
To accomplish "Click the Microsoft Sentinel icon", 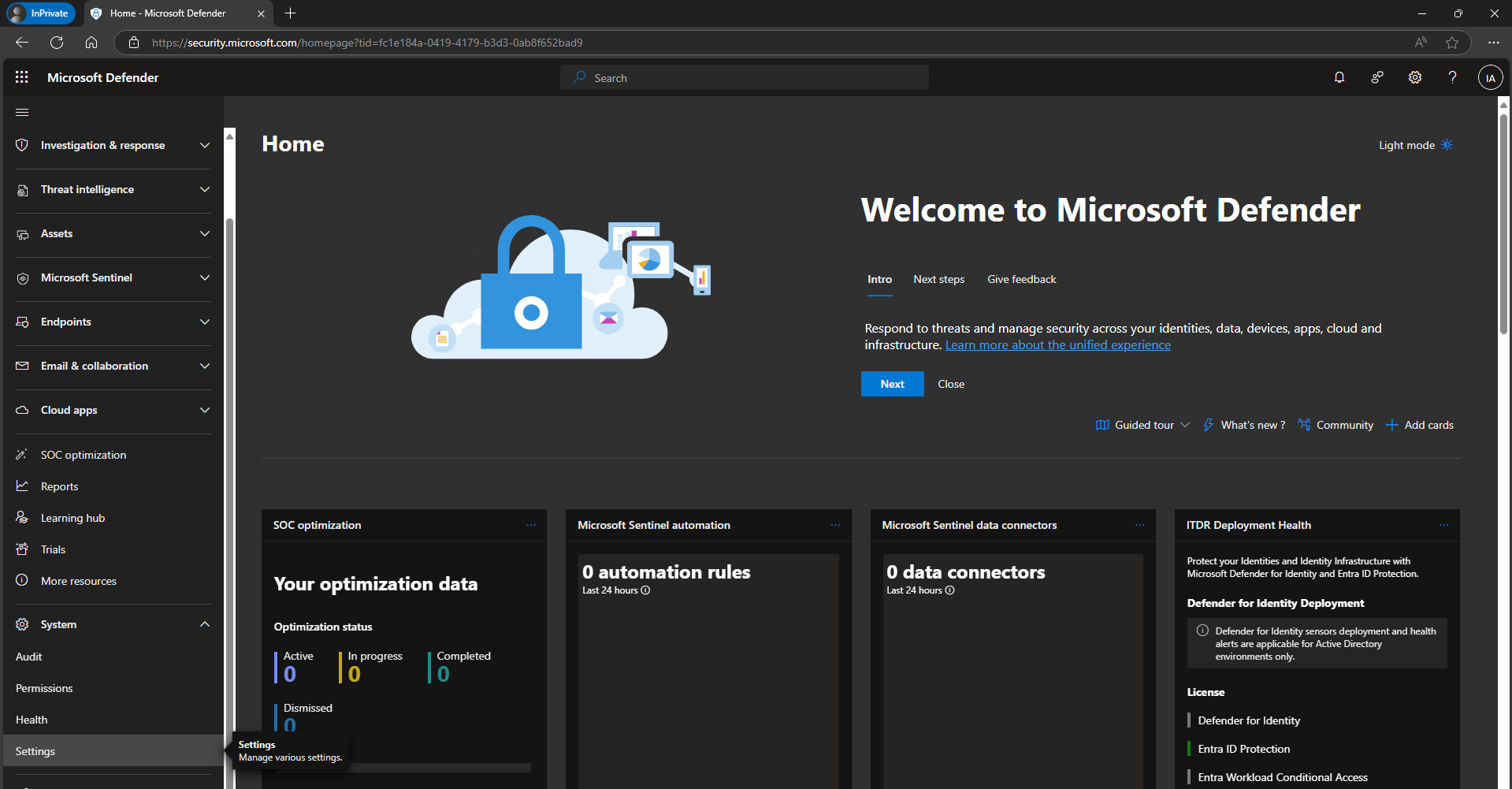I will pyautogui.click(x=22, y=277).
